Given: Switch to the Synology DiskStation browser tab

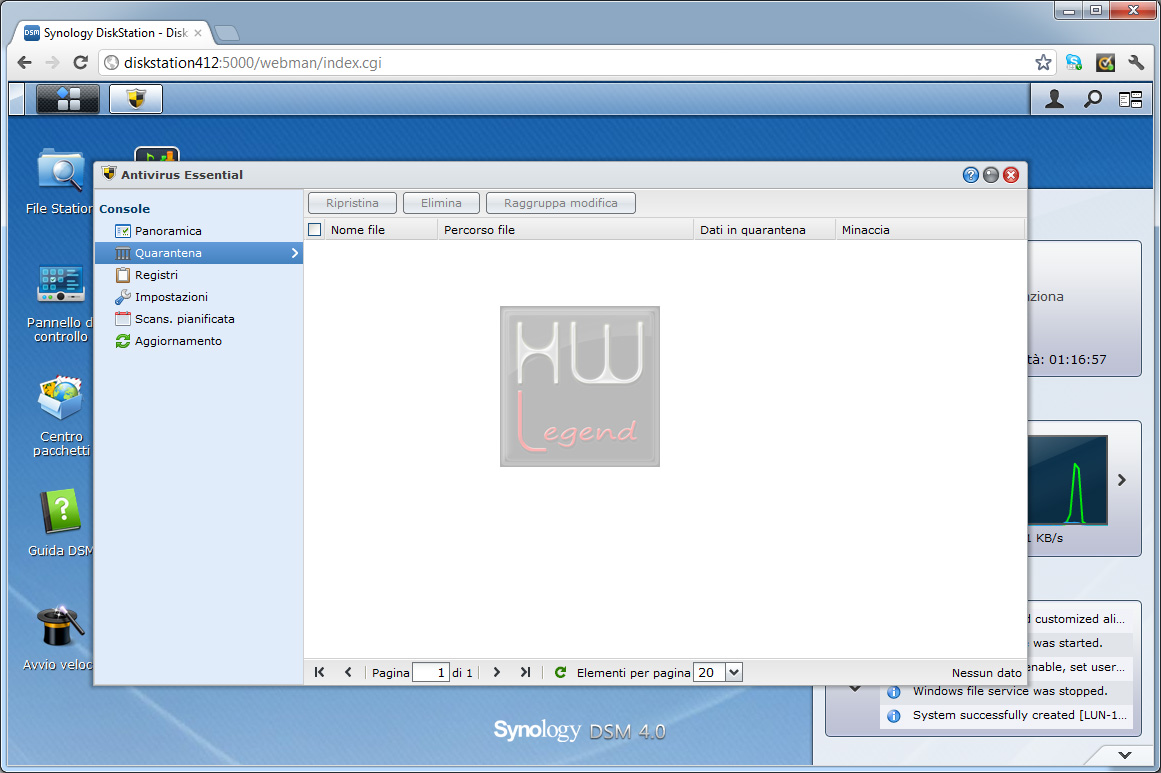Looking at the screenshot, I should tap(111, 33).
